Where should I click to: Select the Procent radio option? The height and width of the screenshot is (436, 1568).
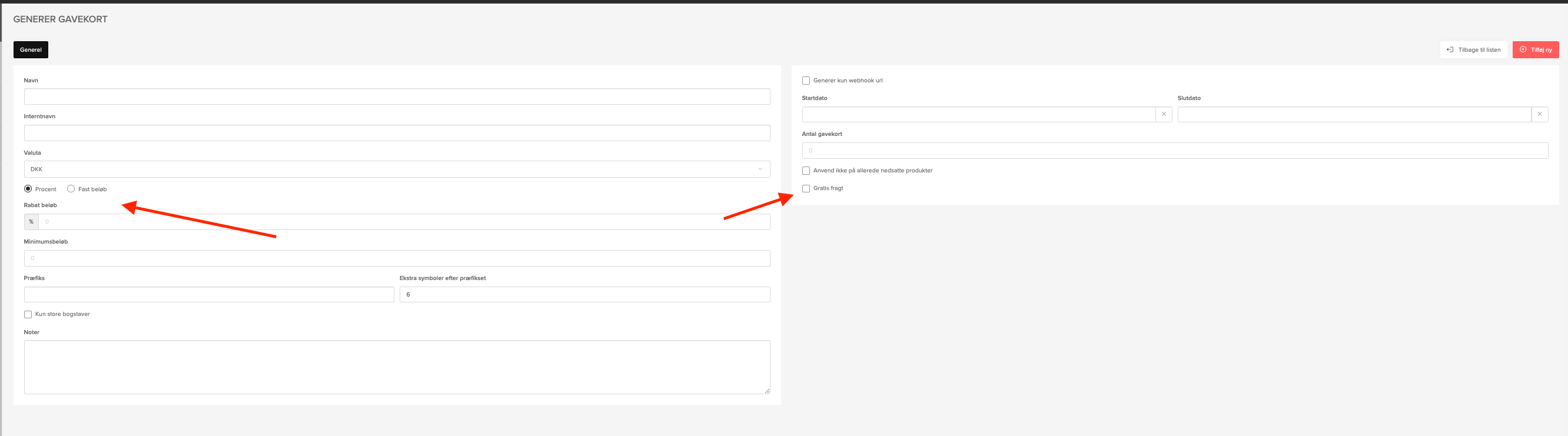point(28,189)
